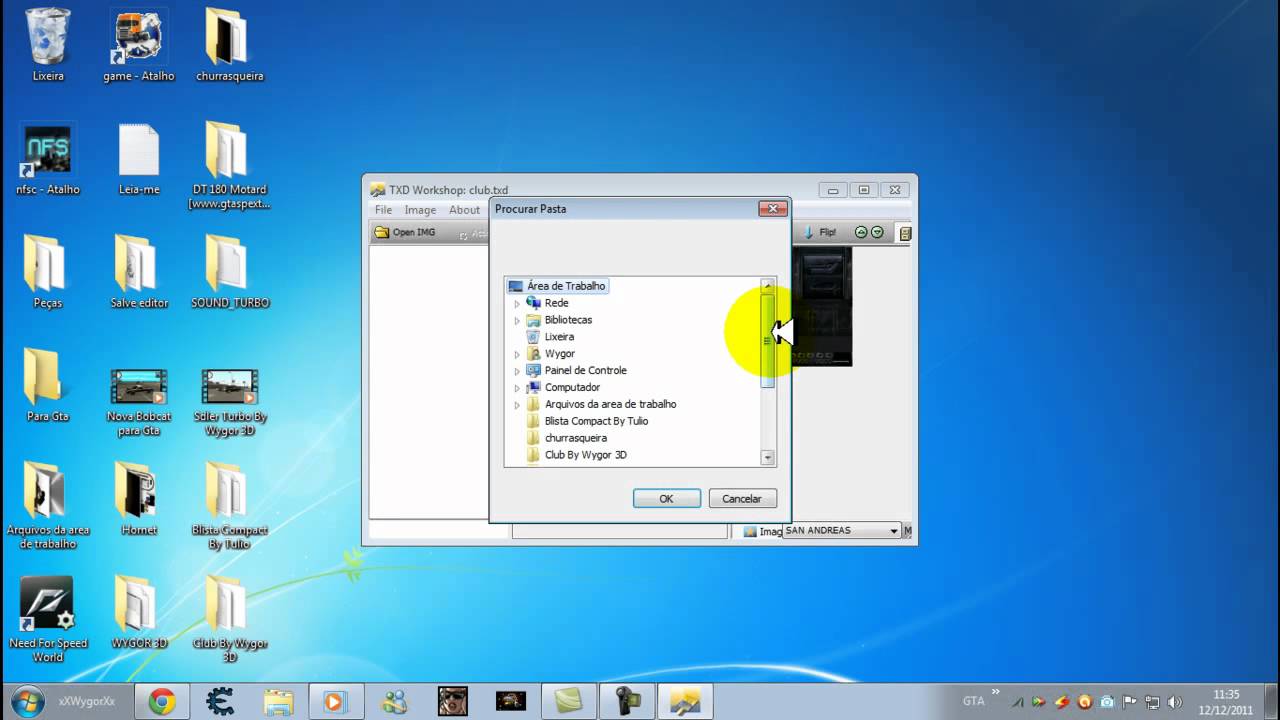Open Windows Media Player from the taskbar
This screenshot has height=720, width=1280.
point(336,701)
